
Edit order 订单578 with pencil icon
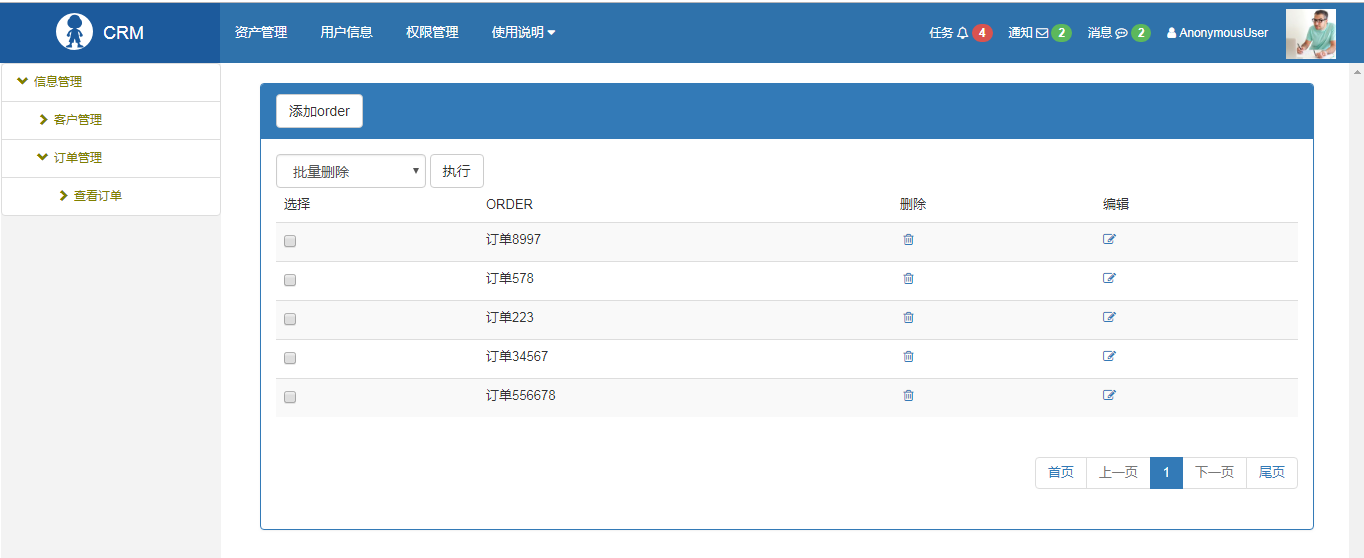[x=1109, y=278]
